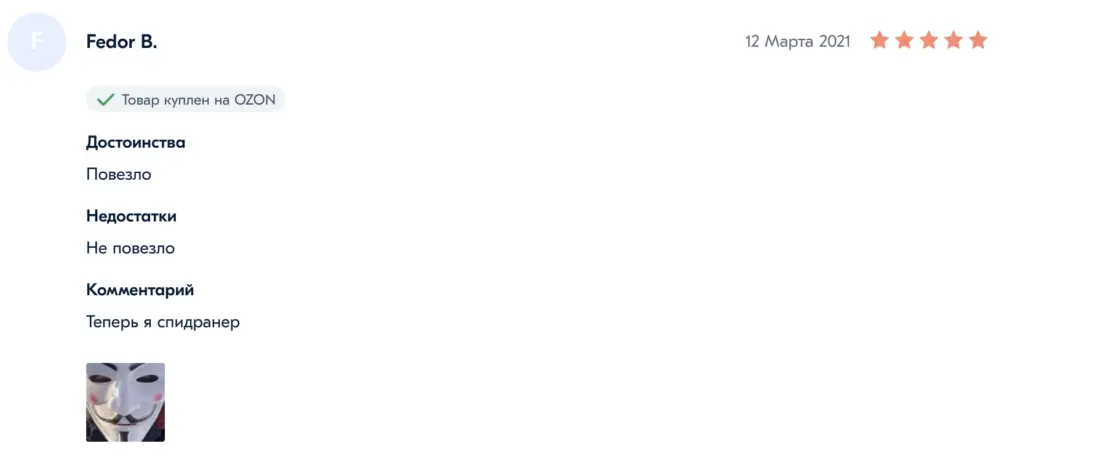Click the second rating star
Screen dimensions: 1100x470
(x=904, y=41)
